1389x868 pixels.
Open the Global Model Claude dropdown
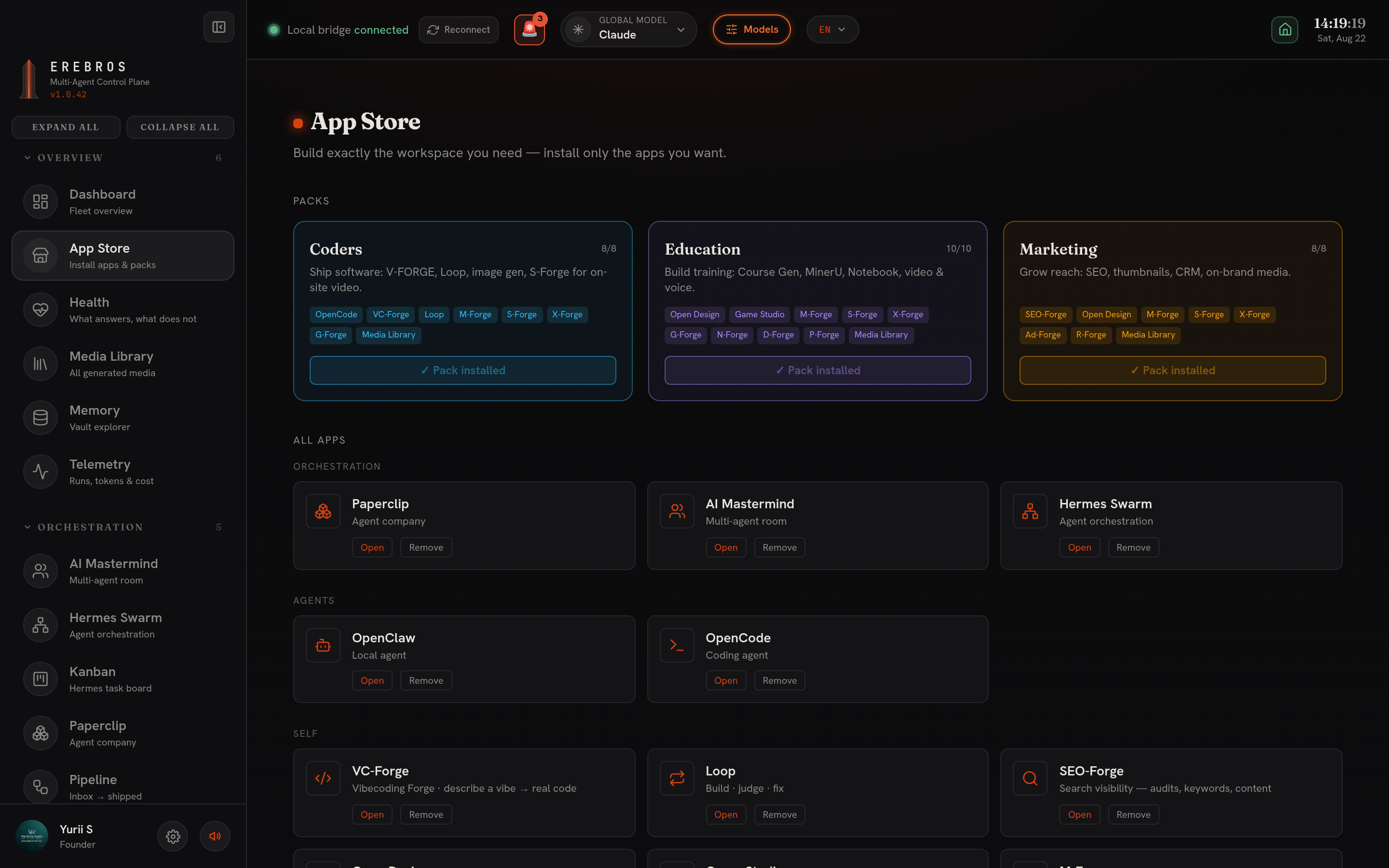(629, 29)
